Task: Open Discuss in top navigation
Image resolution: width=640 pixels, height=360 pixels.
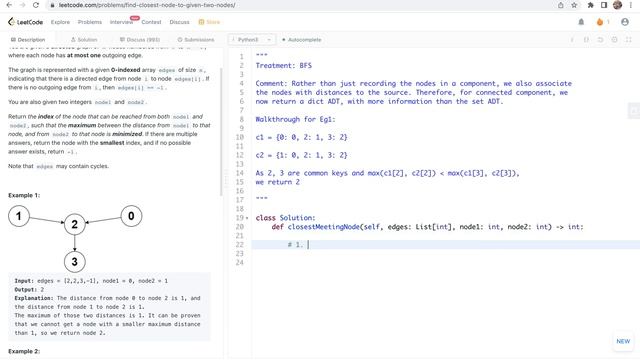Action: (180, 22)
